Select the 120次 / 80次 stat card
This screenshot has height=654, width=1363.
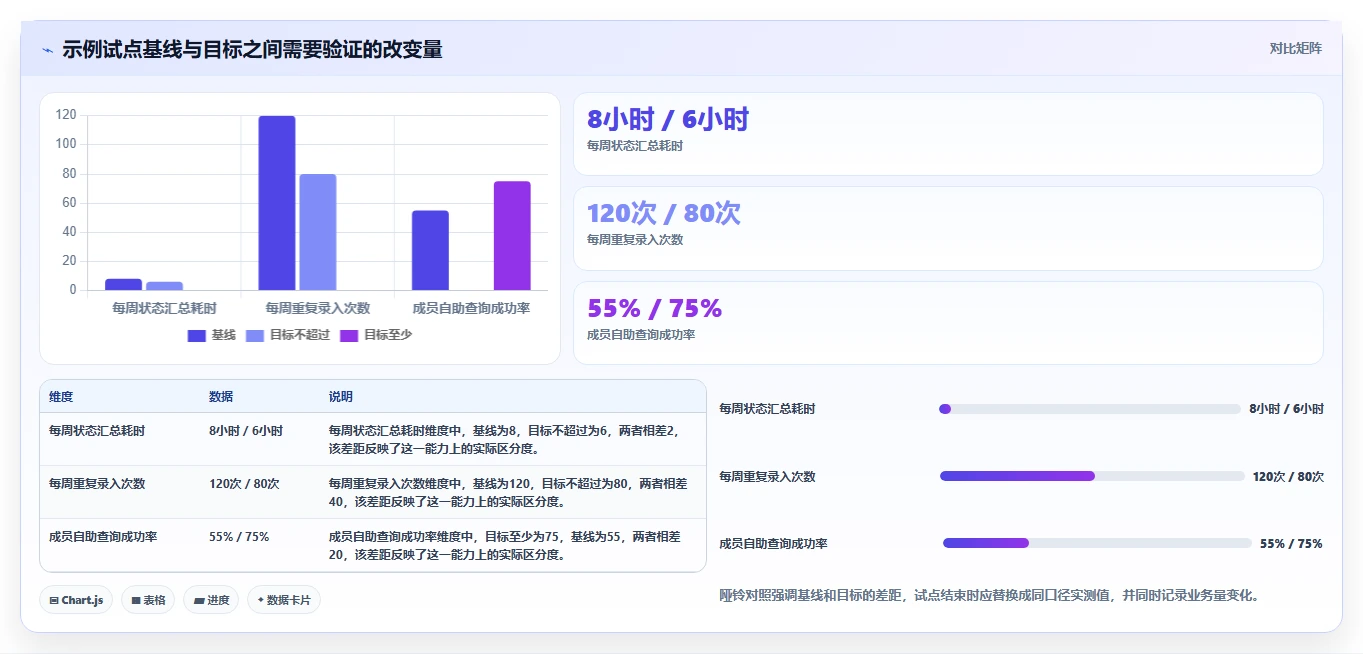pyautogui.click(x=948, y=228)
